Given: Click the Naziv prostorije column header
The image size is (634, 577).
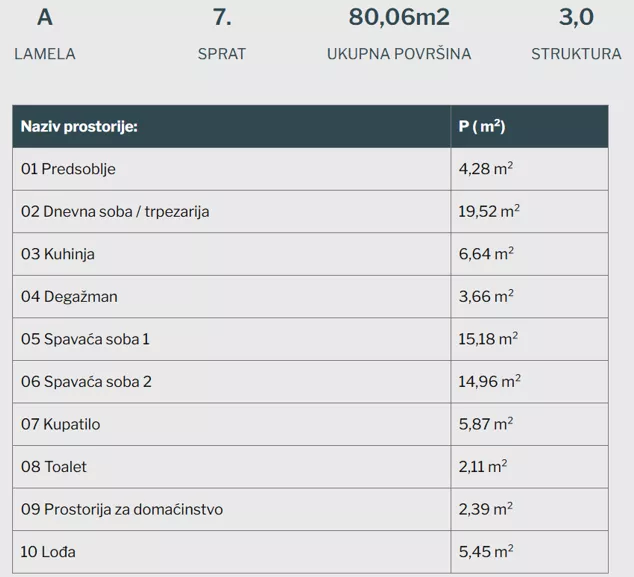Looking at the screenshot, I should [x=79, y=127].
